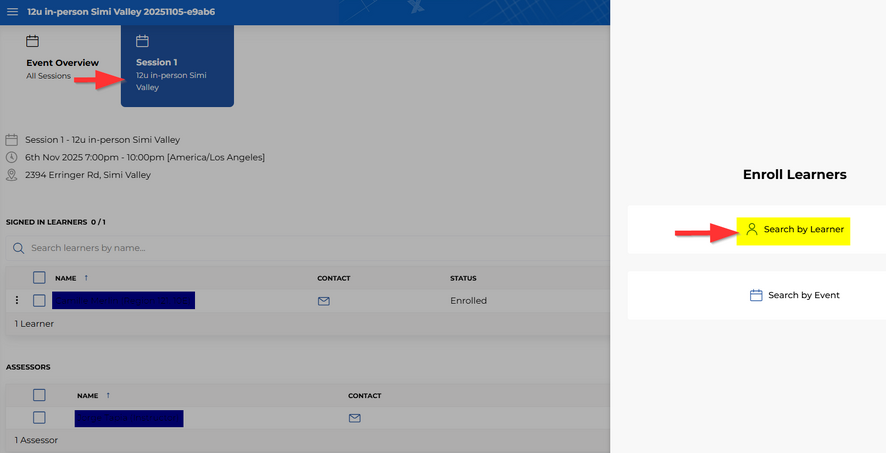Sort learners by the Name column arrow
The height and width of the screenshot is (453, 886).
86,278
